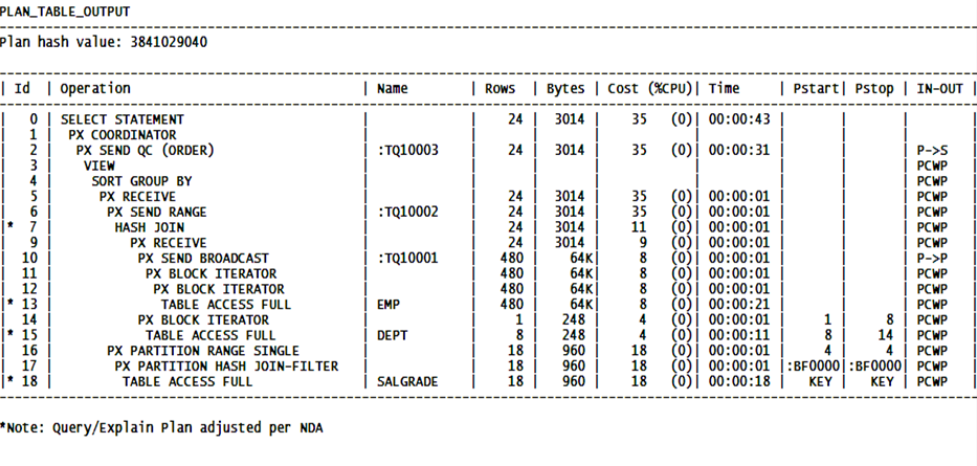
Task: Click the KEY Pstop value
Action: (882, 381)
